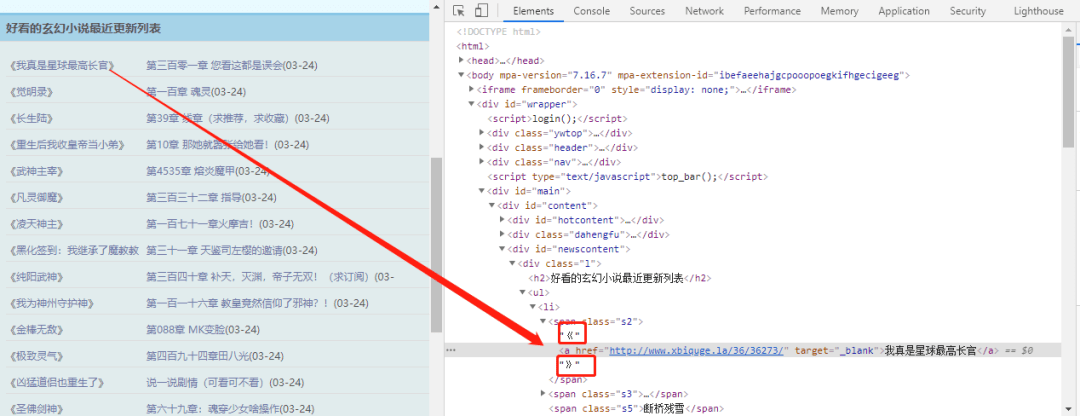
Task: Activate the inspect element picker icon
Action: pos(459,11)
